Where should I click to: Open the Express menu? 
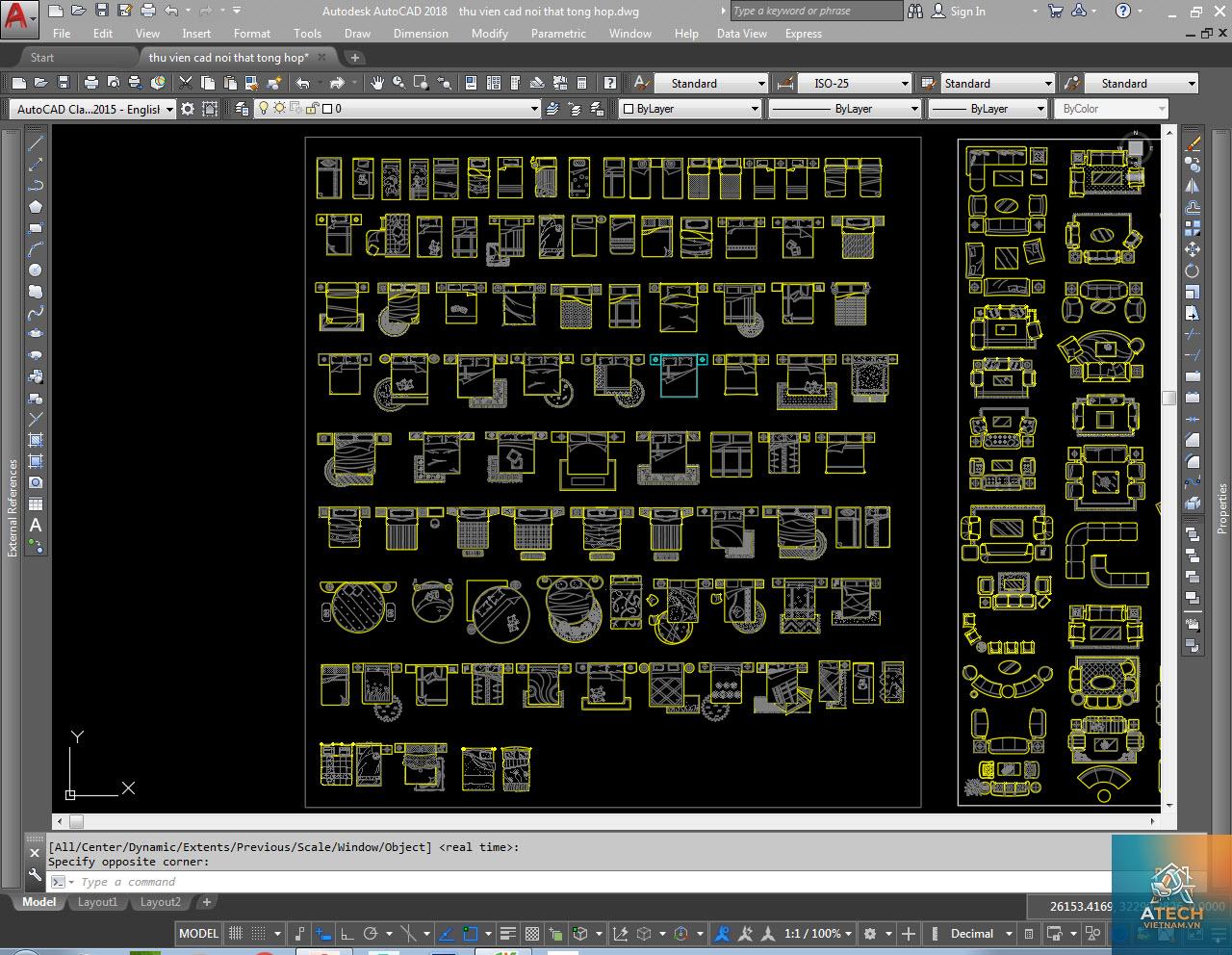pyautogui.click(x=804, y=33)
